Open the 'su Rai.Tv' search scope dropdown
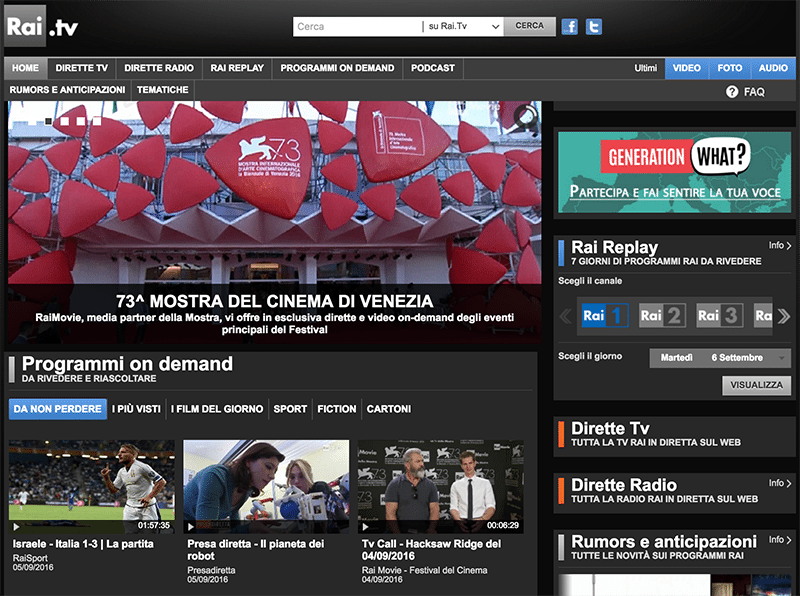 [x=461, y=27]
